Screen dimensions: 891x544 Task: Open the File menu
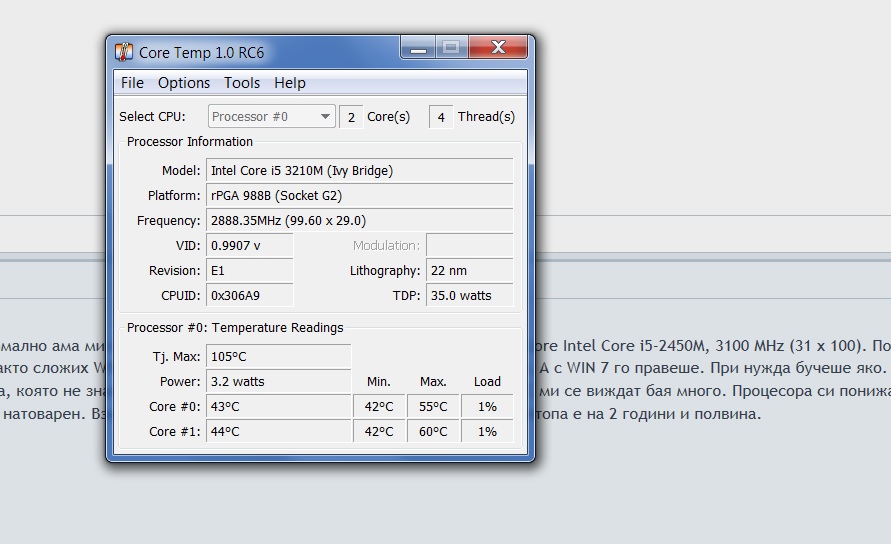(x=132, y=83)
